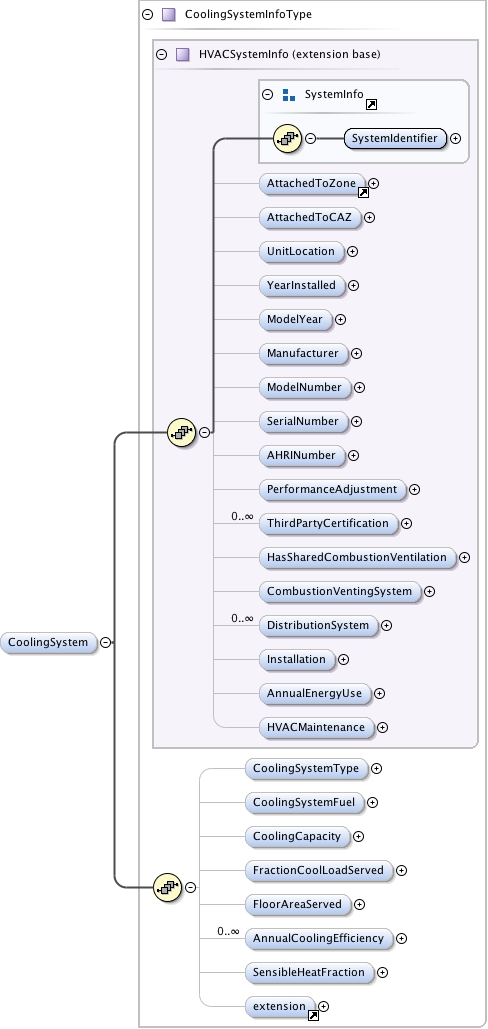Image resolution: width=488 pixels, height=1029 pixels.
Task: Select the ModelNumber element
Action: [x=304, y=387]
